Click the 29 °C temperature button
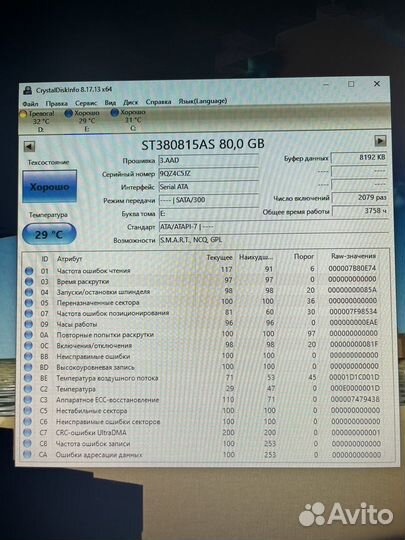The image size is (405, 540). tap(49, 235)
